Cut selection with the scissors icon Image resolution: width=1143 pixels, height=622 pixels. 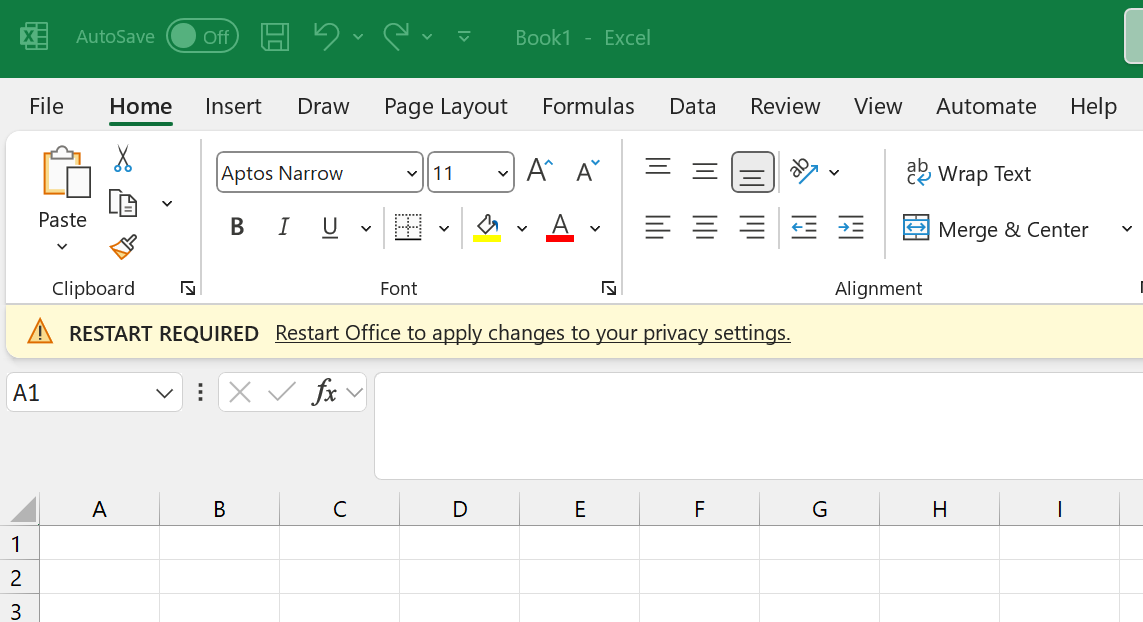(122, 158)
